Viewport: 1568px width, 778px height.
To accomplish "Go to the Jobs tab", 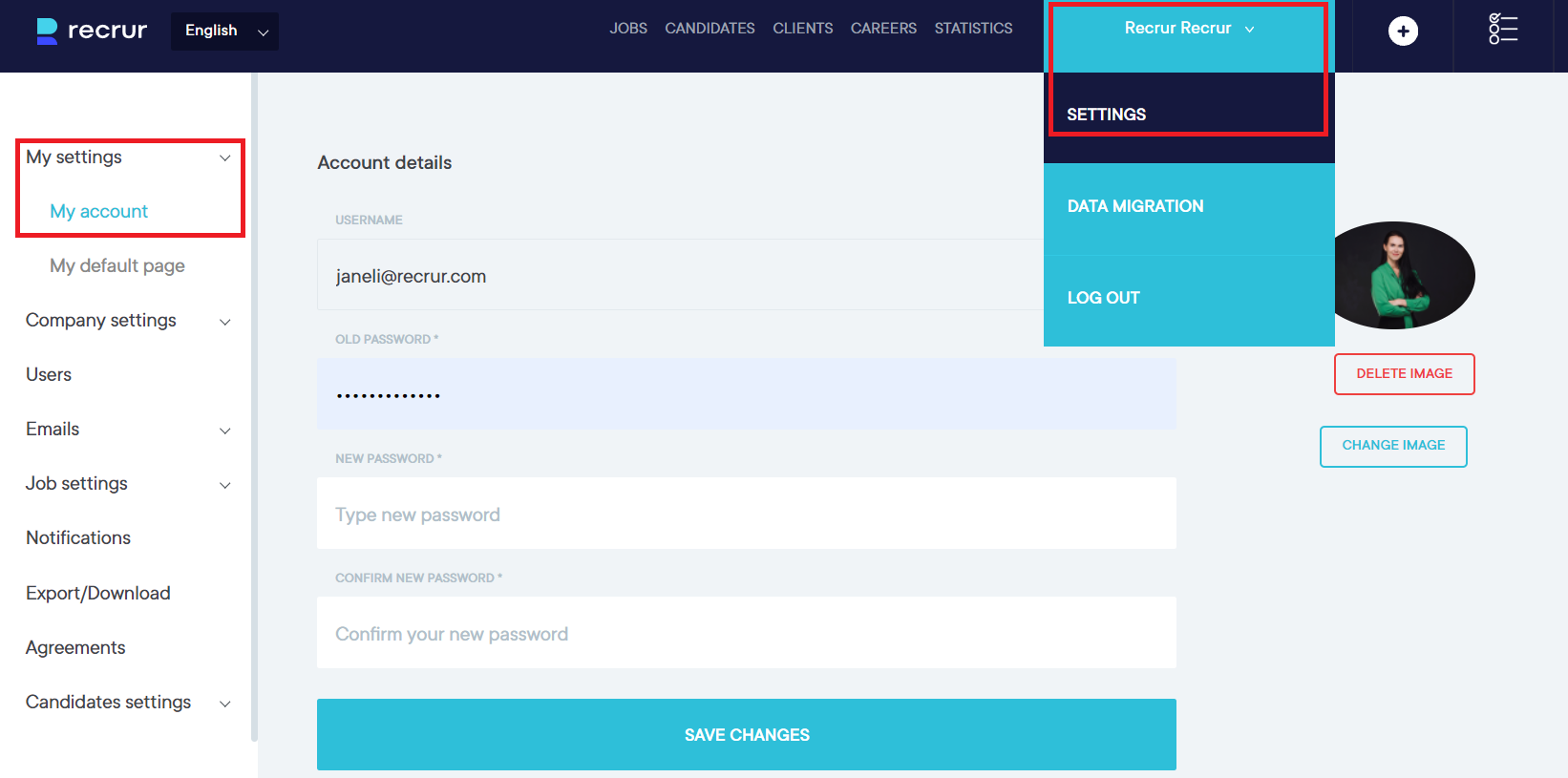I will click(x=628, y=29).
